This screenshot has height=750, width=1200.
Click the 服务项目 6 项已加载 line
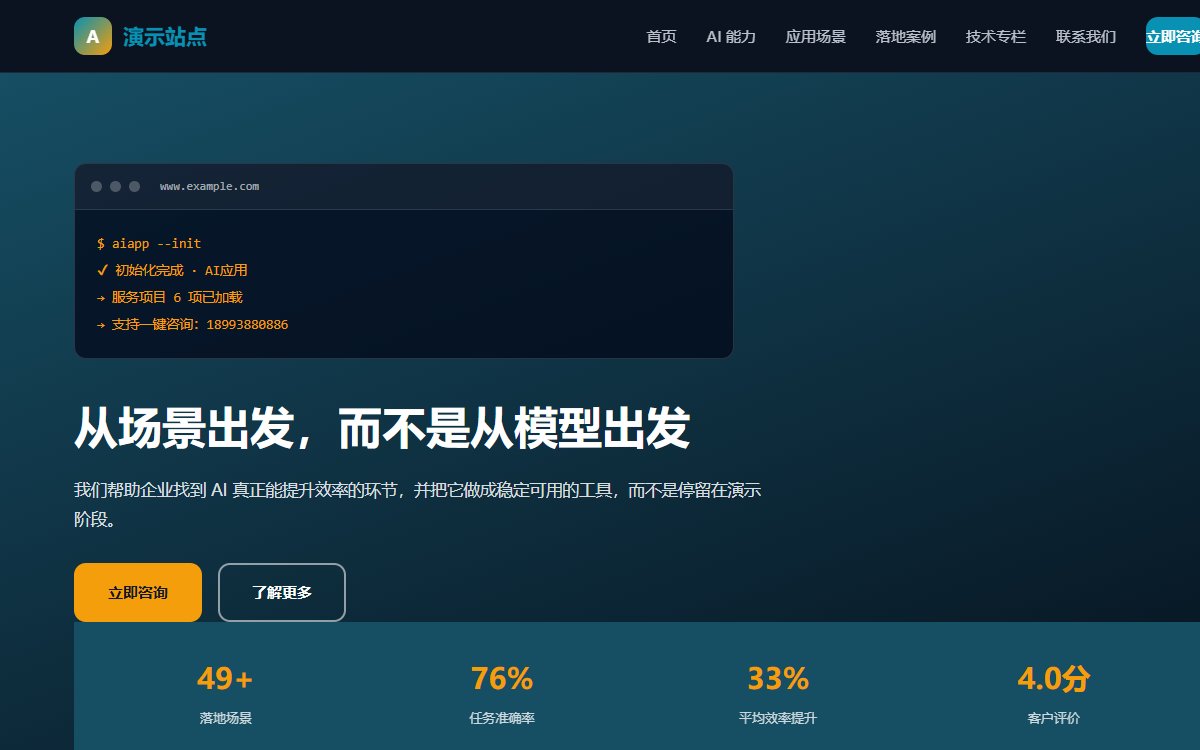point(169,297)
